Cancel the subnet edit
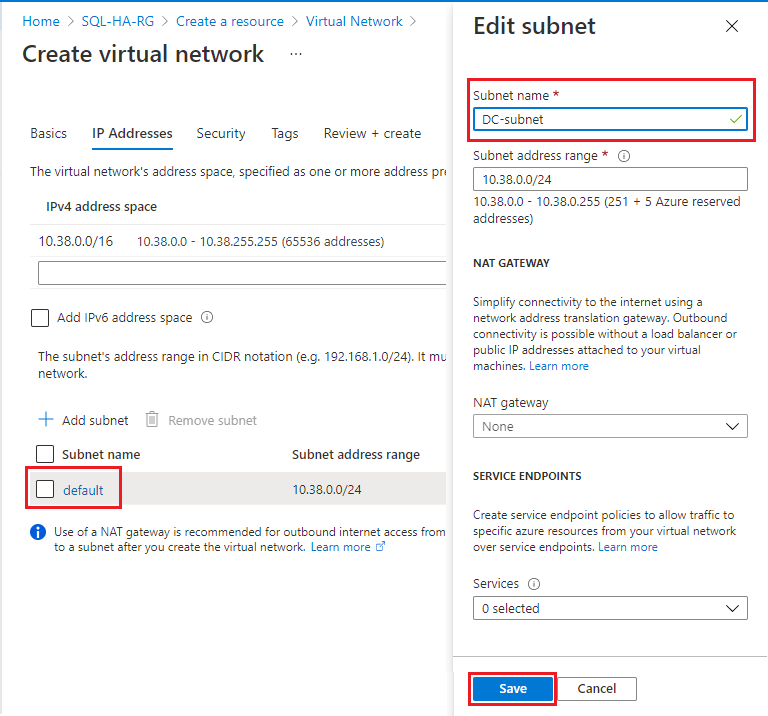Viewport: 768px width, 716px height. [x=597, y=689]
